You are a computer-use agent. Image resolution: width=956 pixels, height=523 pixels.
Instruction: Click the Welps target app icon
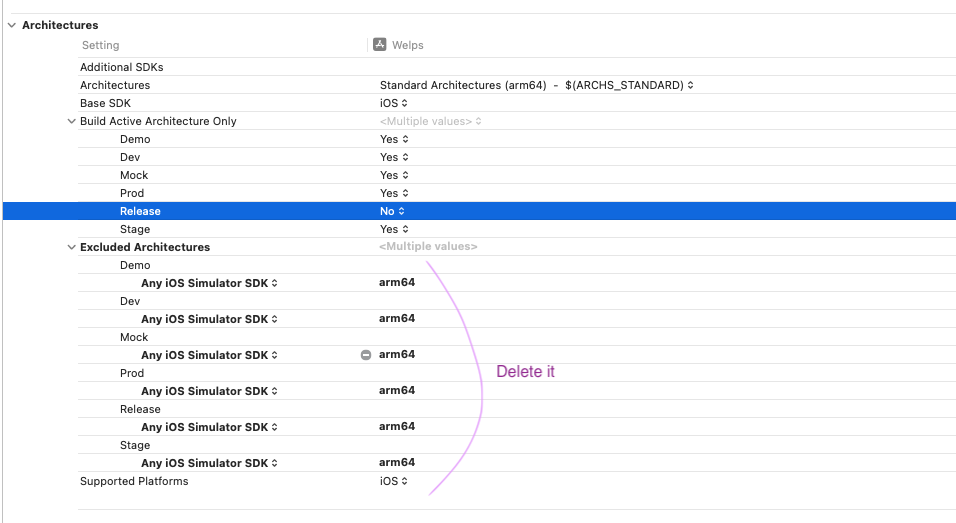tap(379, 45)
